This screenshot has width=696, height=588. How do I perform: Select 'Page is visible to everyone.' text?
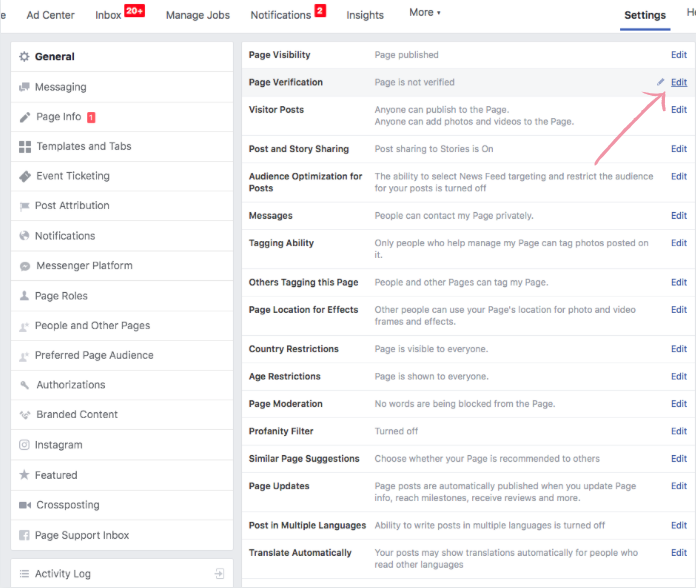pos(431,349)
